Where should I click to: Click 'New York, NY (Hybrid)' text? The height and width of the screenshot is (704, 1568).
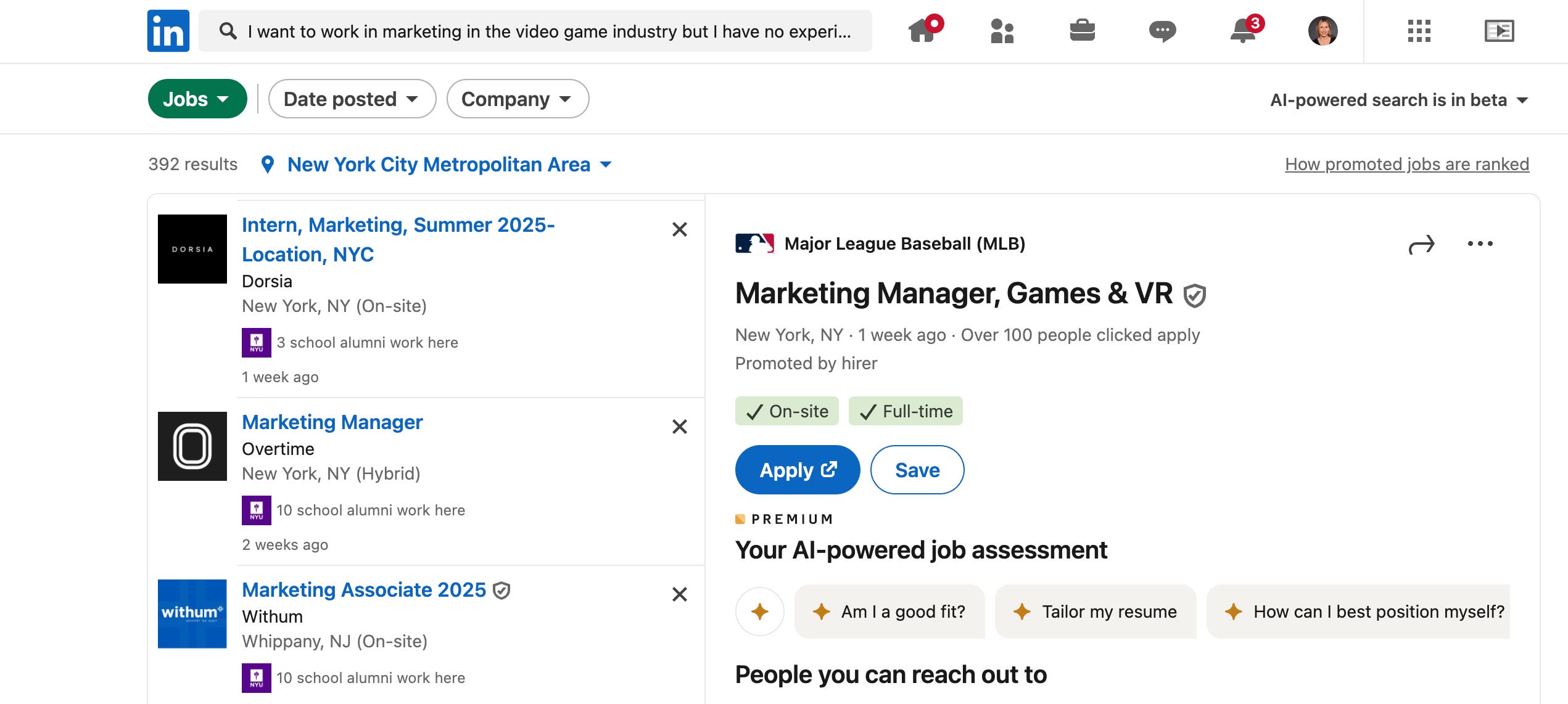click(331, 474)
